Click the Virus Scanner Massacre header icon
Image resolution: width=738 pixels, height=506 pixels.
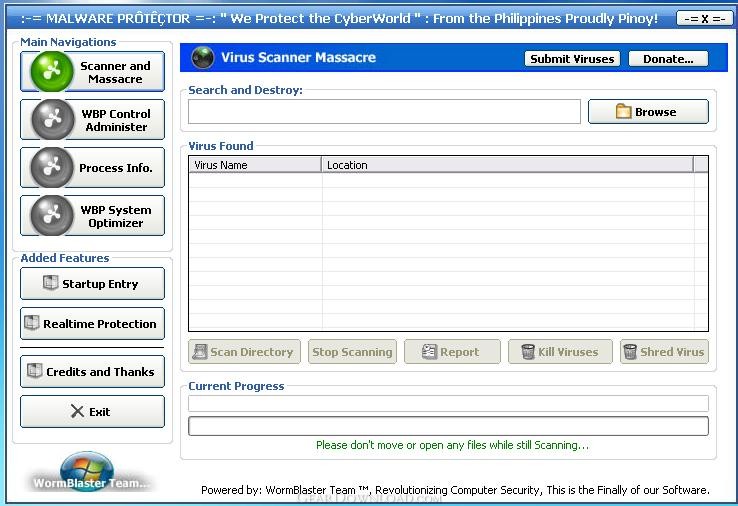tap(202, 58)
